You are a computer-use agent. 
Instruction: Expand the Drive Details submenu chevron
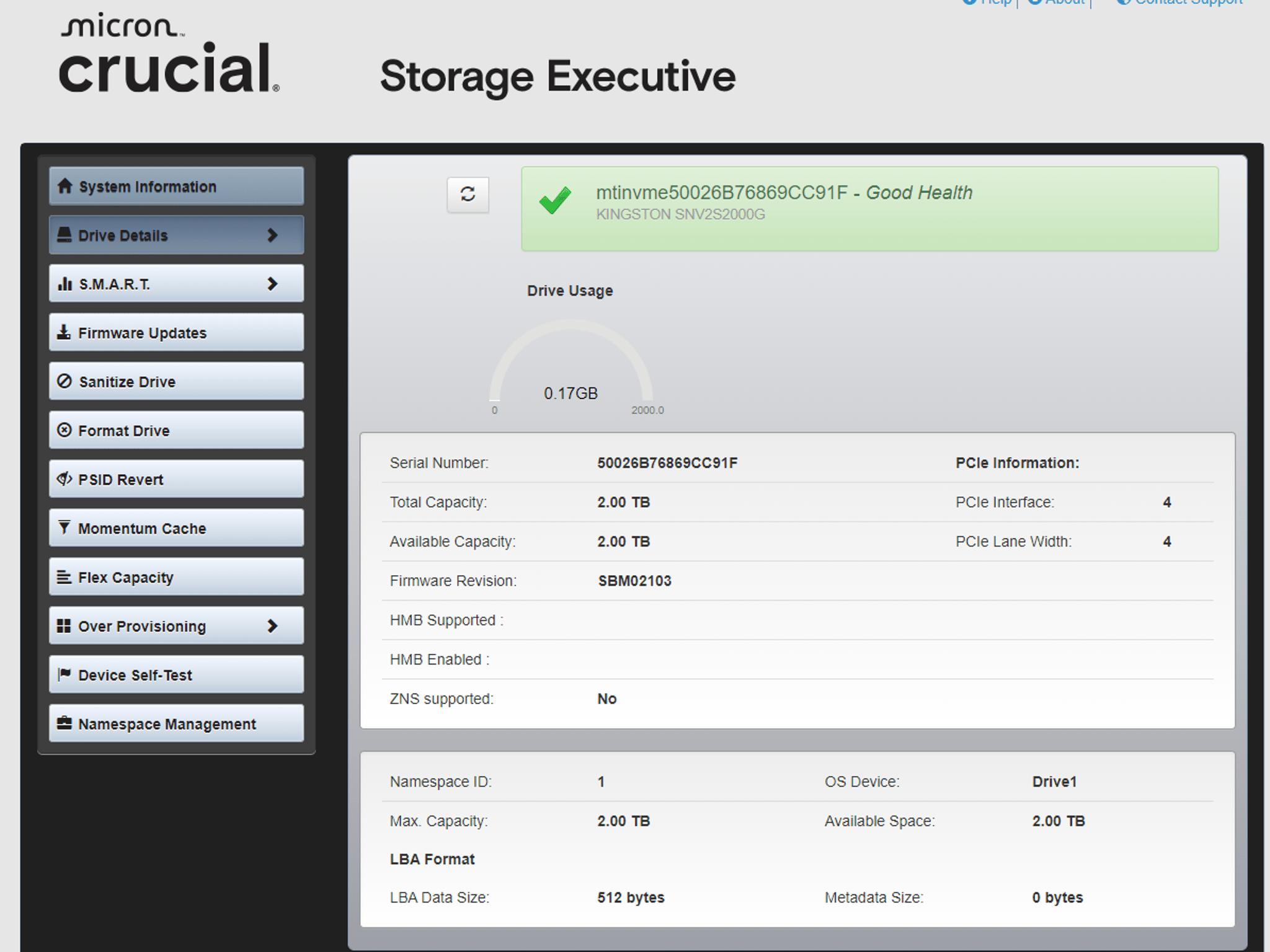(x=272, y=235)
